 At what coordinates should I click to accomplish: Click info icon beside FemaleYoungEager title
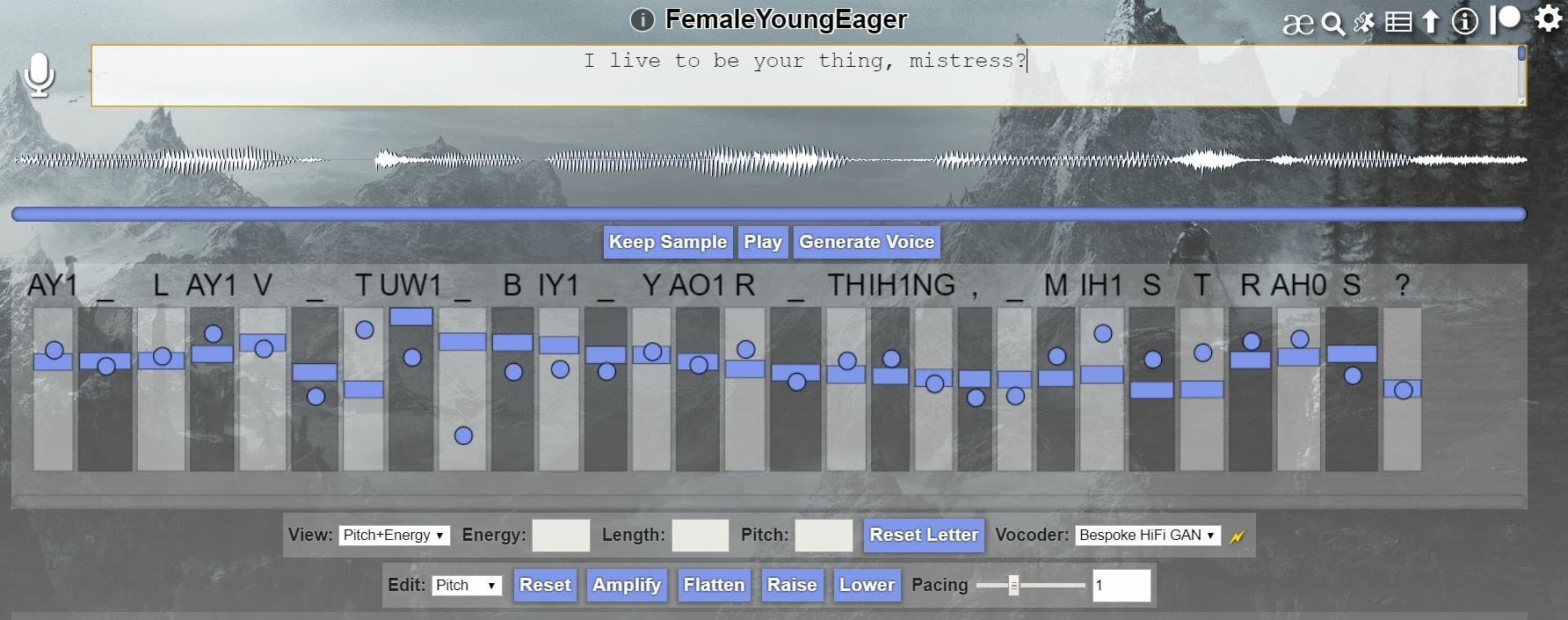coord(642,19)
